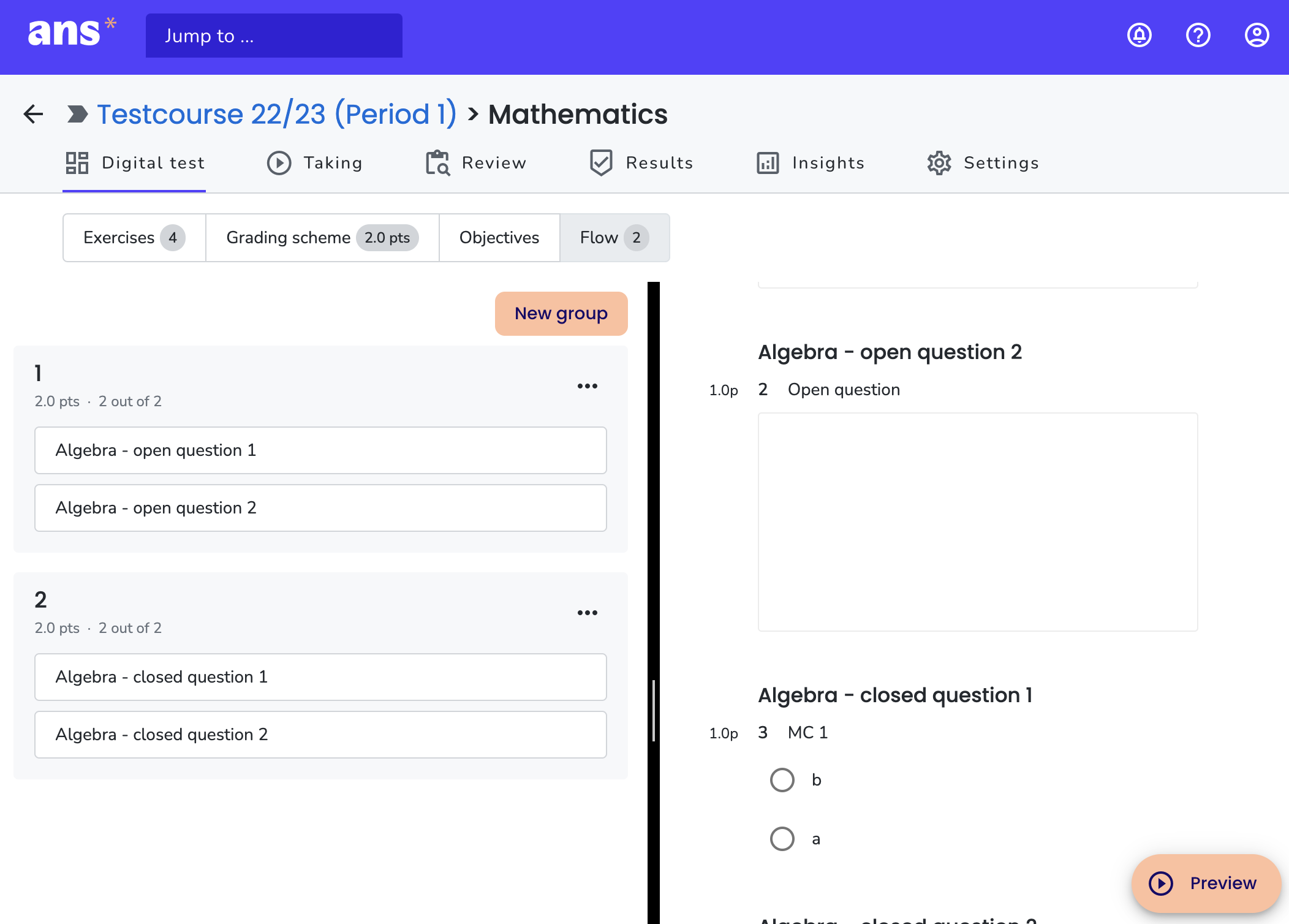The height and width of the screenshot is (924, 1289).
Task: Open the Jump to search box
Action: [x=274, y=36]
